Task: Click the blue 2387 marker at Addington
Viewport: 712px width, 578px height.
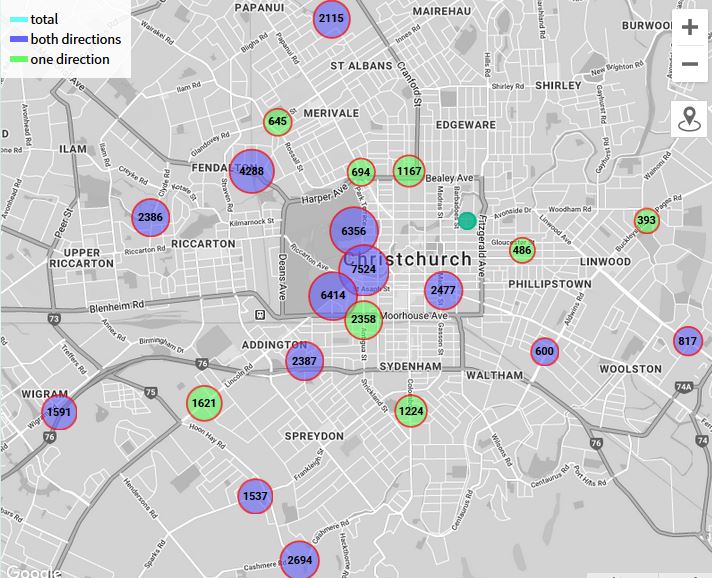Action: [304, 361]
